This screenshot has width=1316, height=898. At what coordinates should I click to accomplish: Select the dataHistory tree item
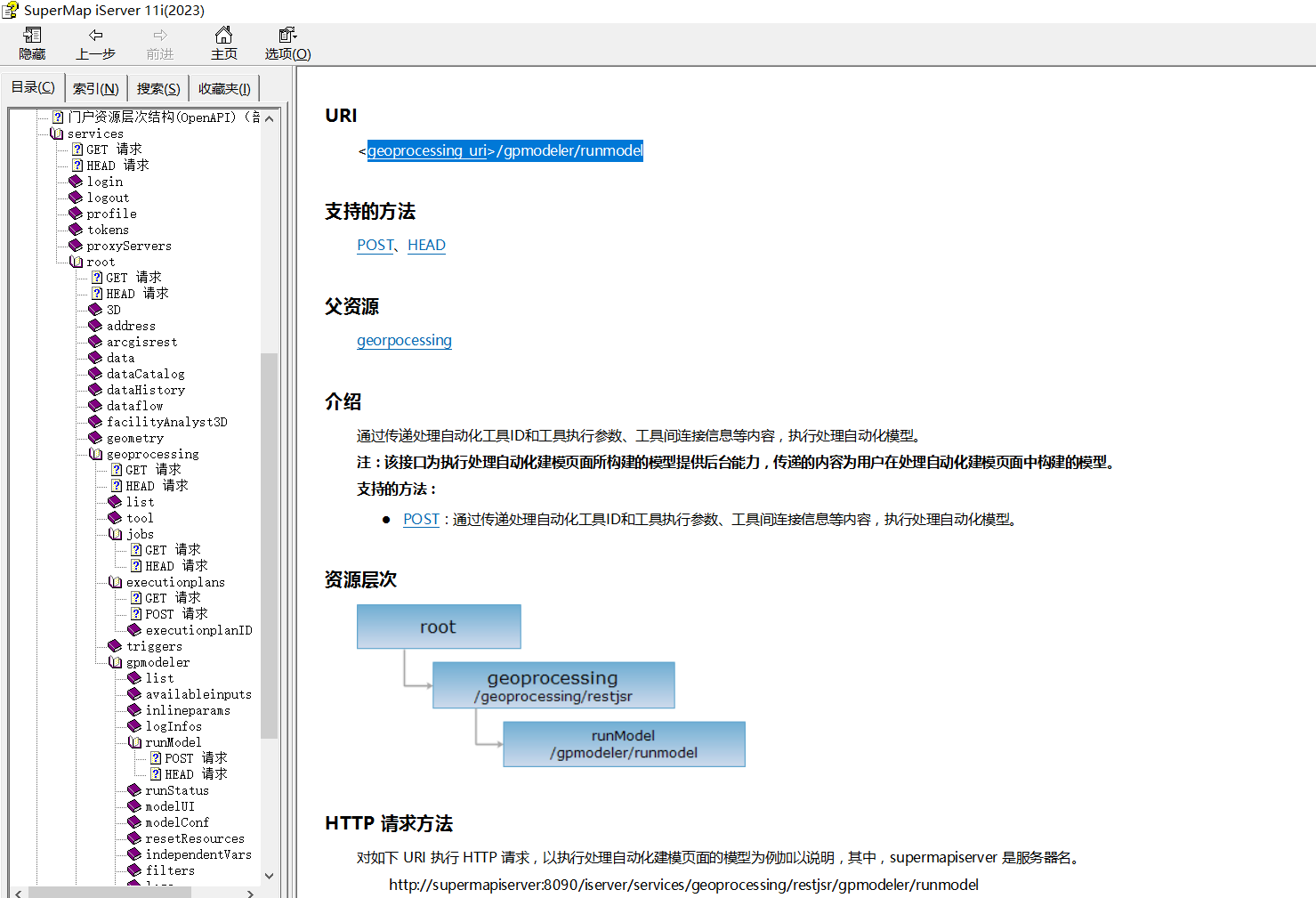coord(146,390)
